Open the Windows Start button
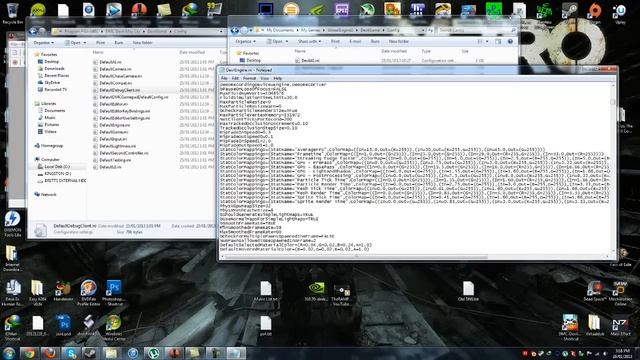Image resolution: width=640 pixels, height=360 pixels. point(9,353)
